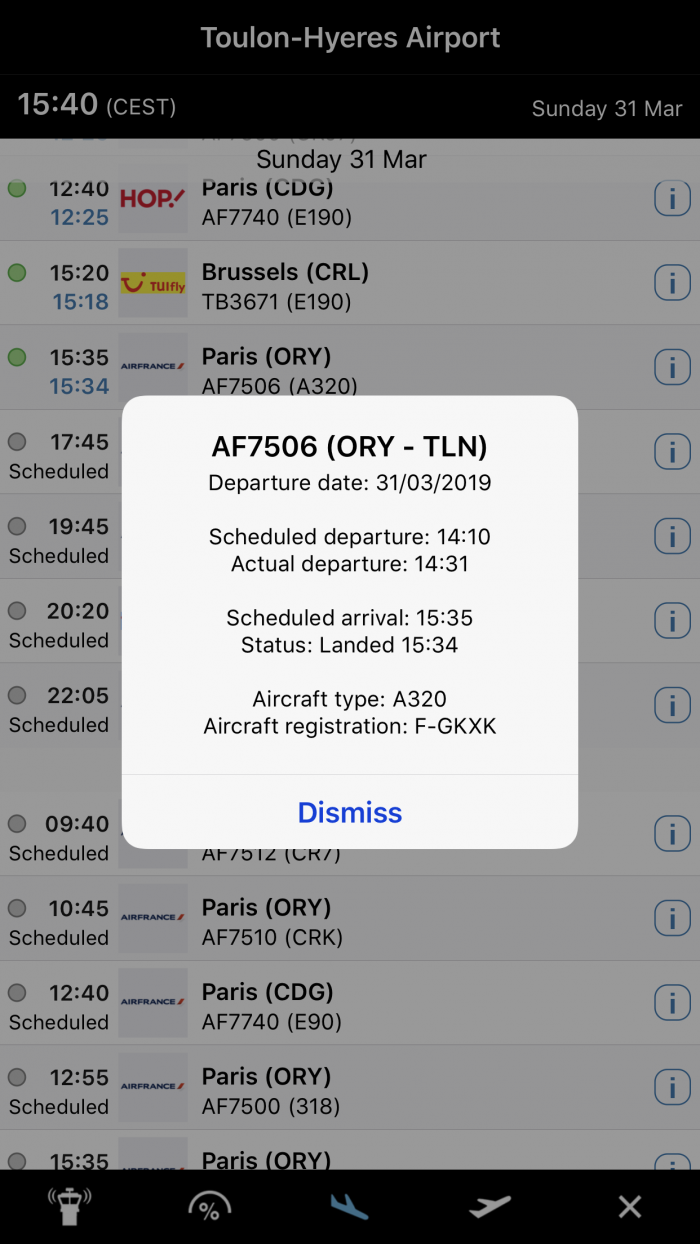Image resolution: width=700 pixels, height=1244 pixels.
Task: Open info for AF7506 Paris ORY flight
Action: pyautogui.click(x=672, y=368)
